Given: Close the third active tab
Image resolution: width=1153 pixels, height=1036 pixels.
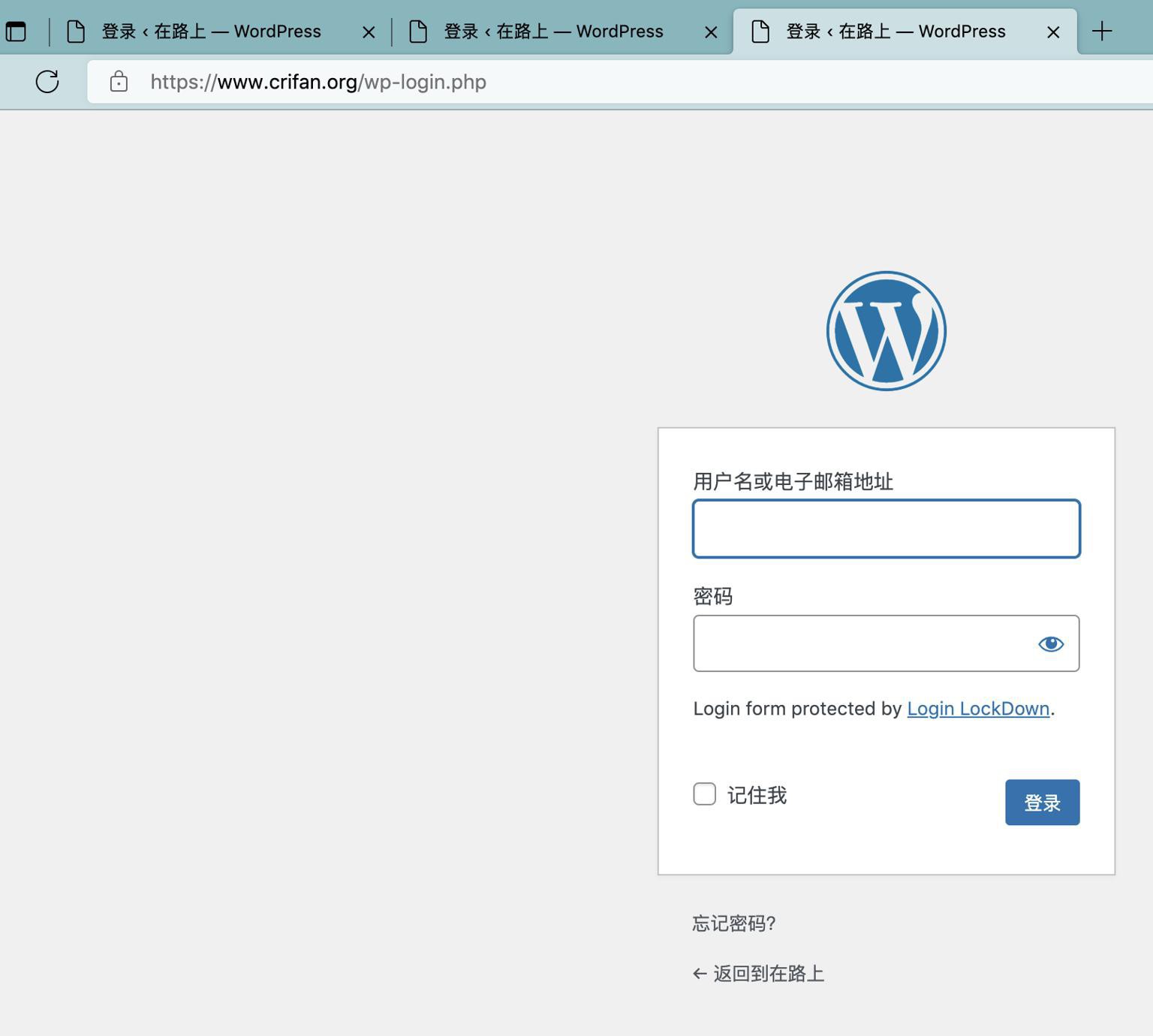Looking at the screenshot, I should click(1053, 32).
